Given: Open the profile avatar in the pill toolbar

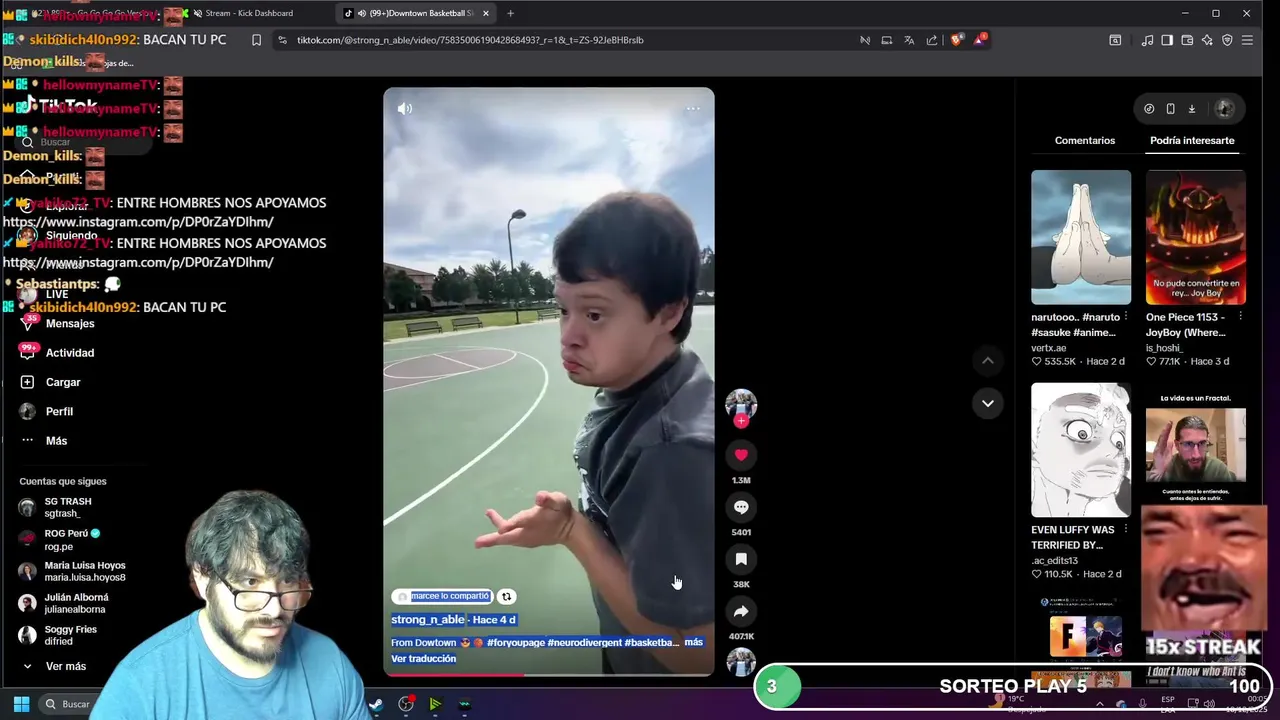Looking at the screenshot, I should [x=1224, y=108].
